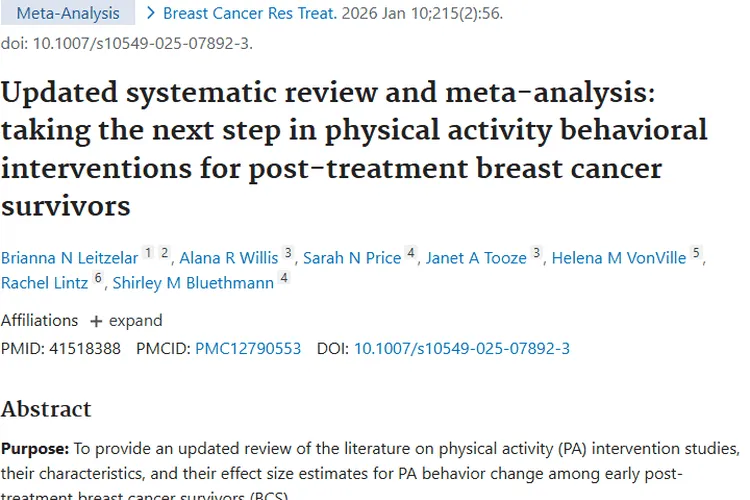This screenshot has width=750, height=500.
Task: Open the DOI 10.1007/s10549-025-07892-3 link
Action: [x=462, y=349]
